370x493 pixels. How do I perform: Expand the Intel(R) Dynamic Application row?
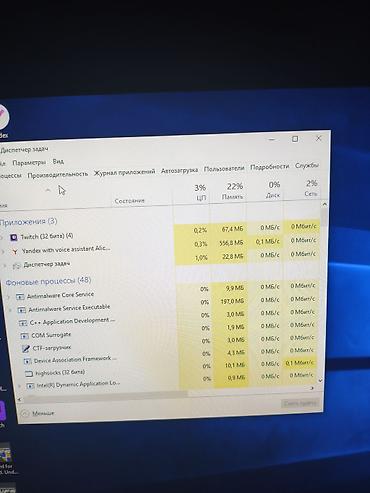pyautogui.click(x=19, y=386)
